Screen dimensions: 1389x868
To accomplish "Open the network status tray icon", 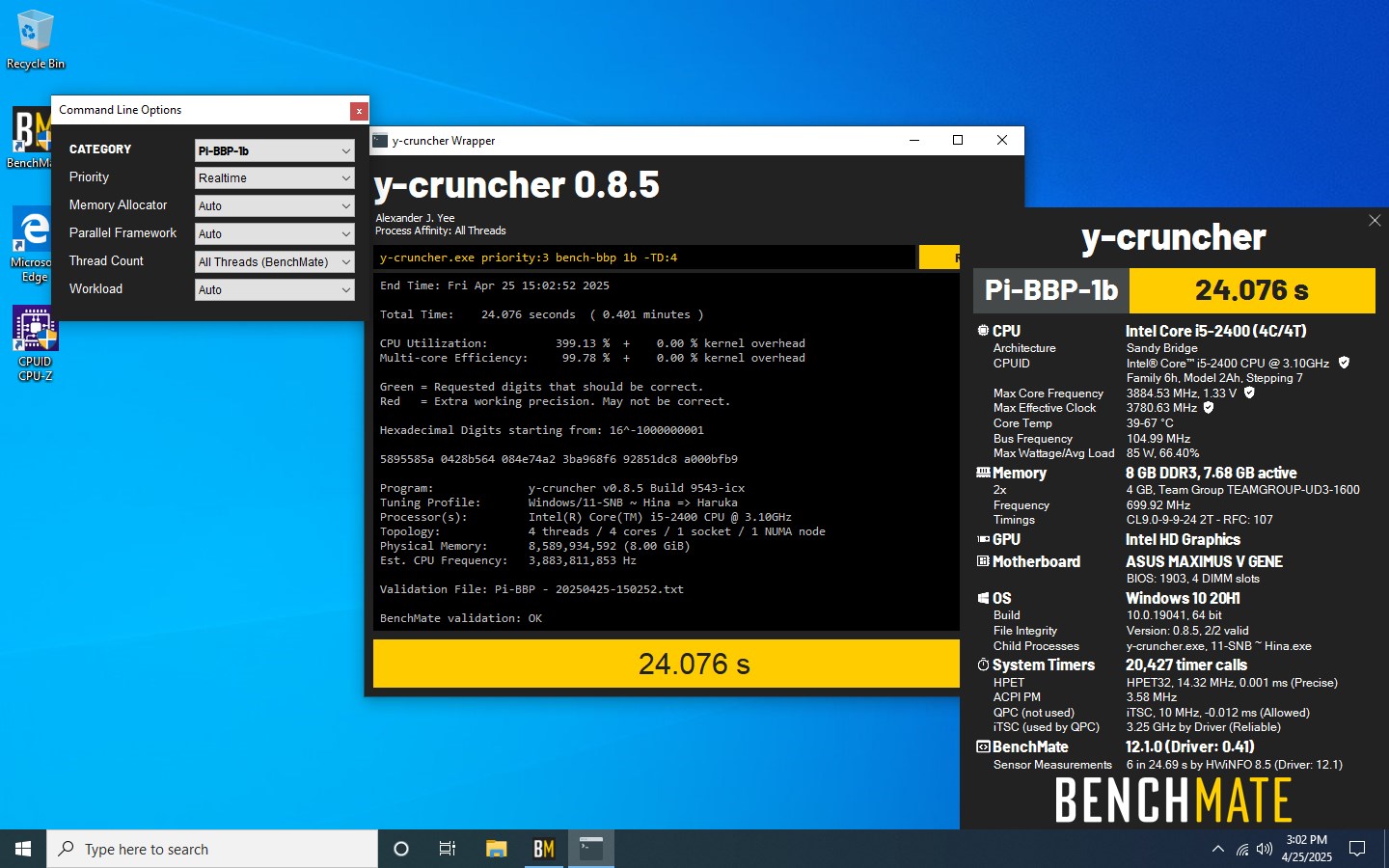I will [x=1242, y=849].
